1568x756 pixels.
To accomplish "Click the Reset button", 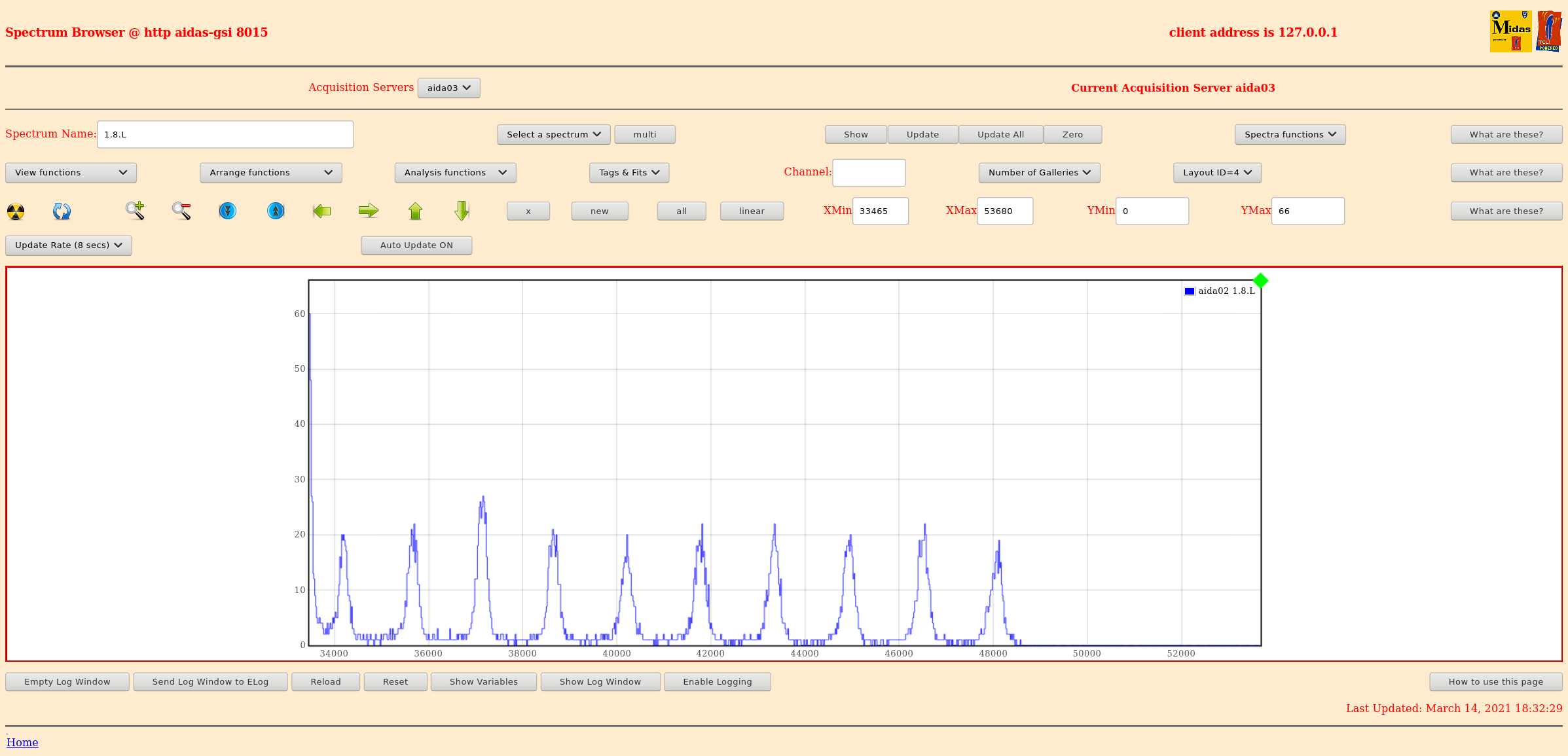I will (x=395, y=681).
